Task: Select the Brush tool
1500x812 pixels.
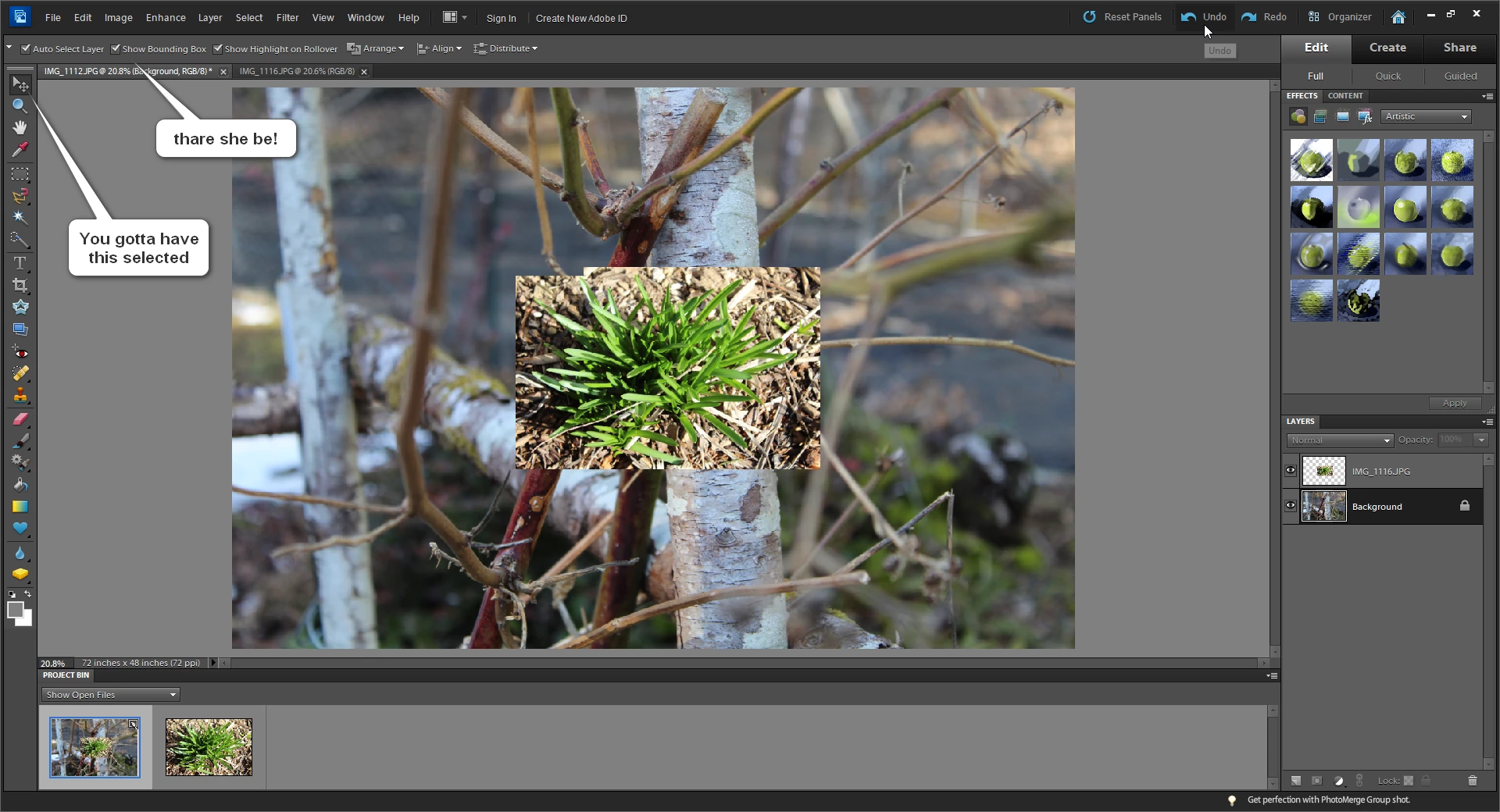Action: [20, 441]
